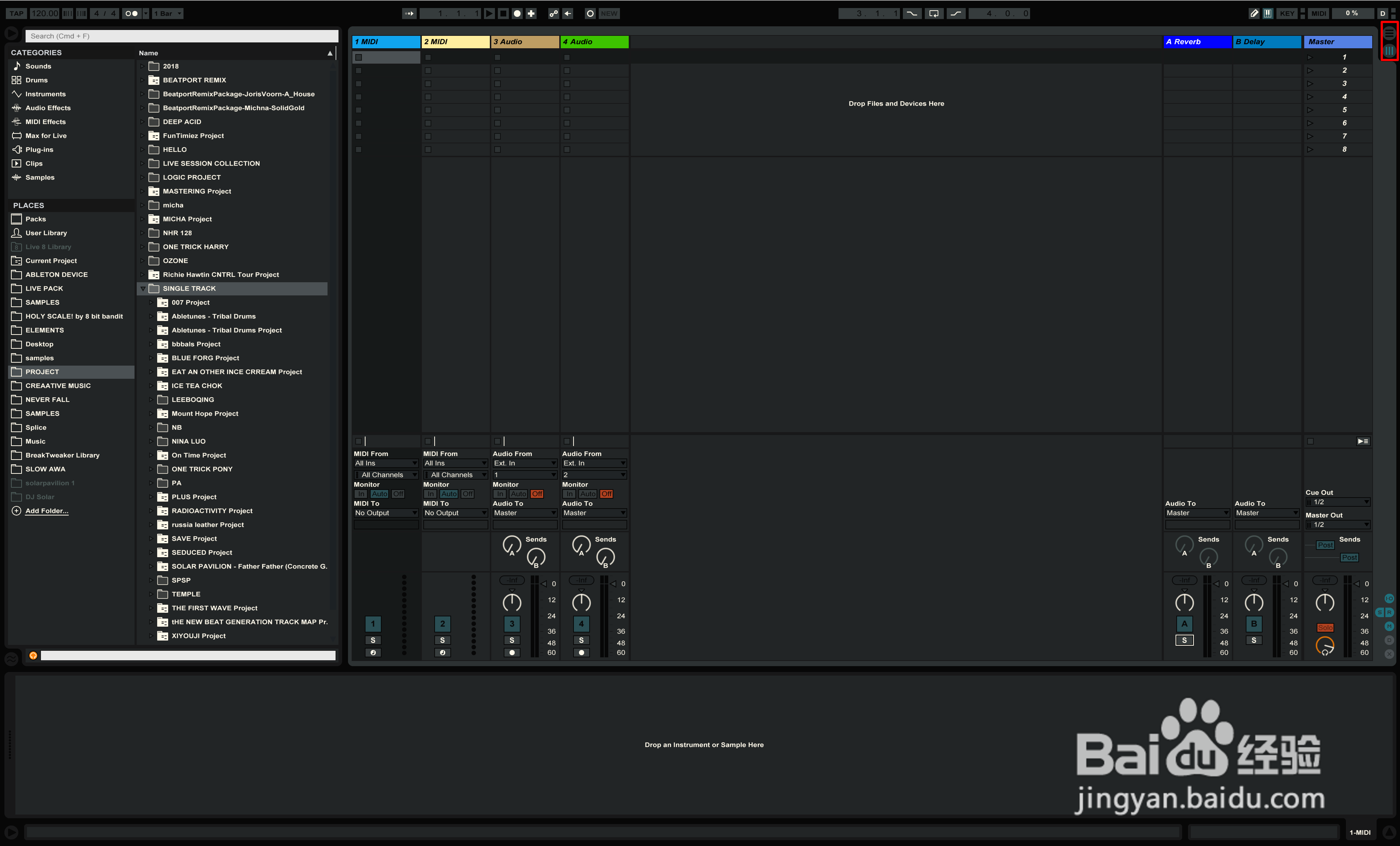Viewport: 1400px width, 846px height.
Task: Adjust Master cue volume knob
Action: [x=1325, y=646]
